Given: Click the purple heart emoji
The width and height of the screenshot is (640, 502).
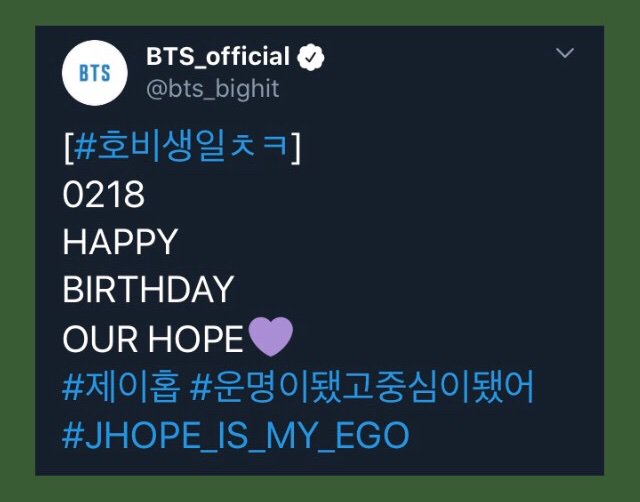Looking at the screenshot, I should tap(271, 337).
